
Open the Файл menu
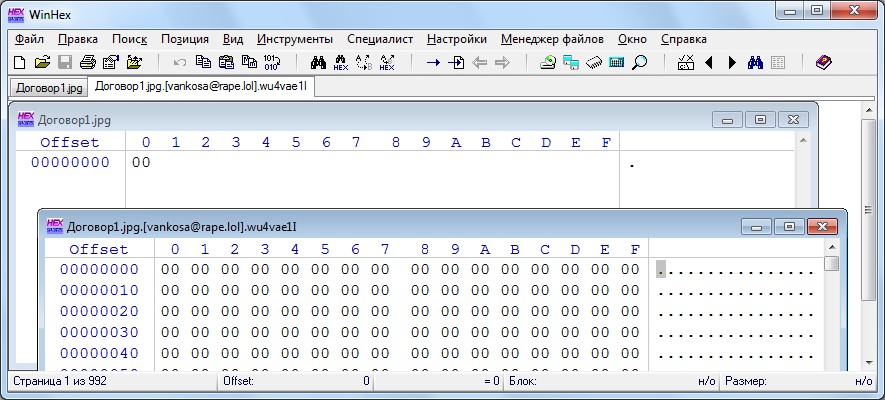pos(29,39)
